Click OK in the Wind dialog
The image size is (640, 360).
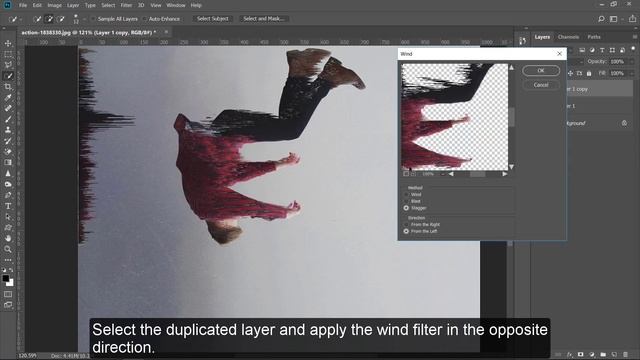[541, 71]
